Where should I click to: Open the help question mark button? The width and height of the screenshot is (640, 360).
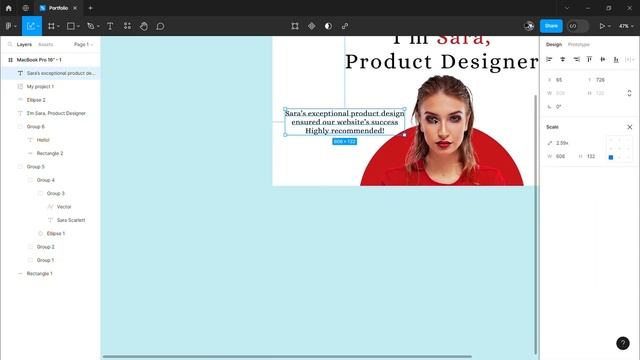pos(623,343)
